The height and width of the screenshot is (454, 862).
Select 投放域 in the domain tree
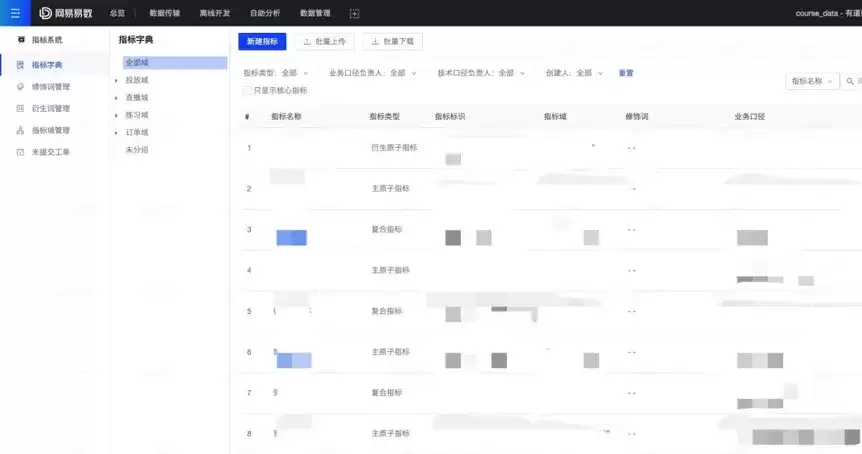pos(137,80)
